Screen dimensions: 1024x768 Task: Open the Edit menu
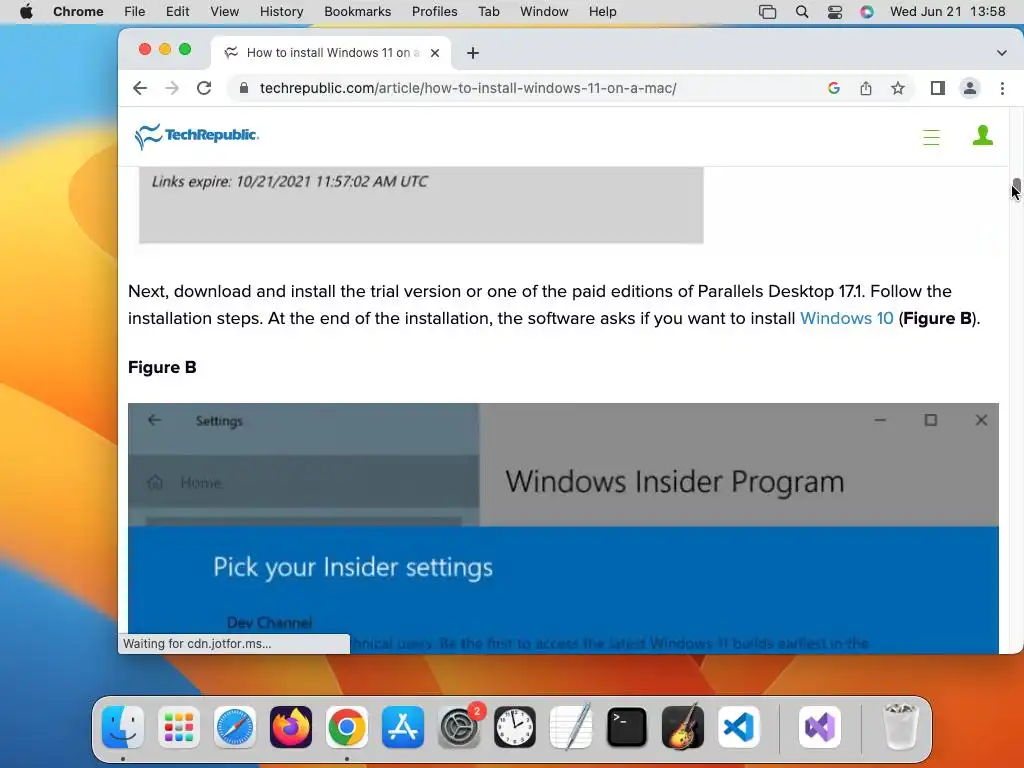178,12
